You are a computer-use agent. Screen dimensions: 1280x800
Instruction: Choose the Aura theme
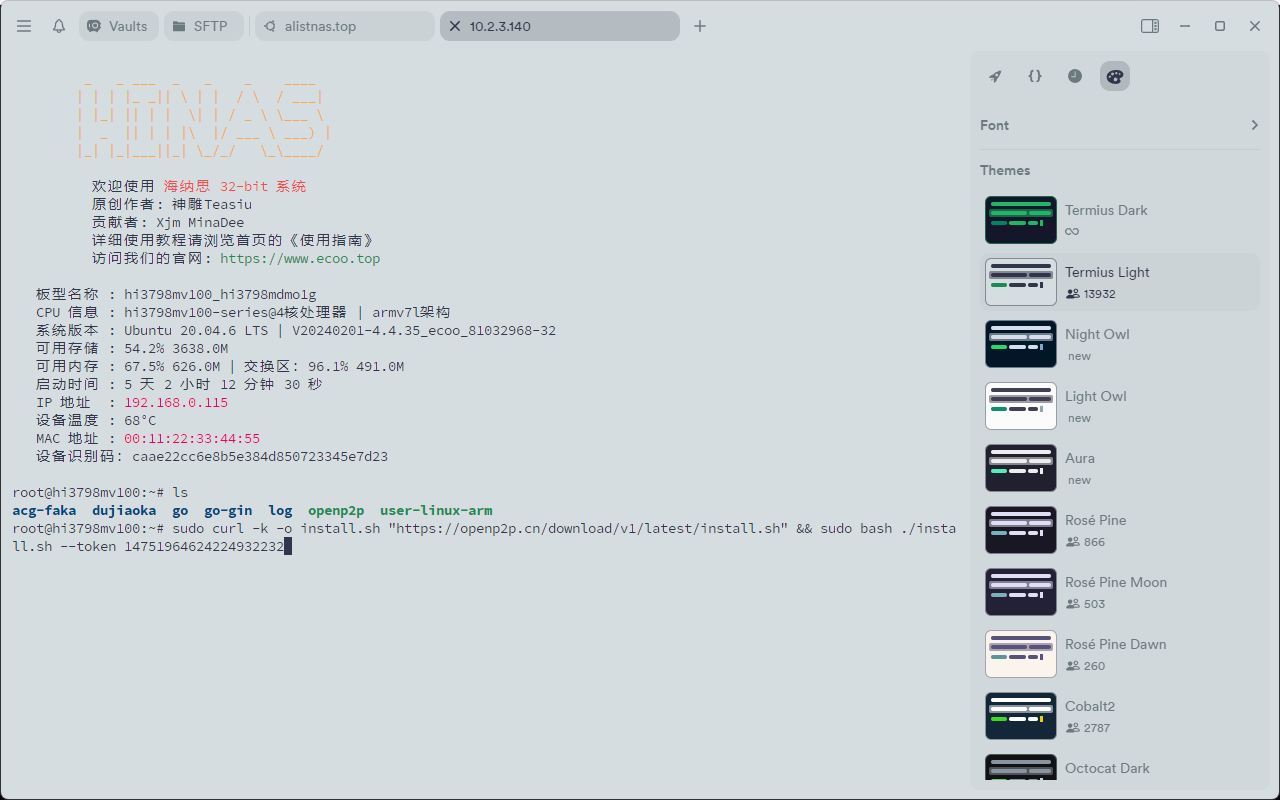tap(1120, 468)
